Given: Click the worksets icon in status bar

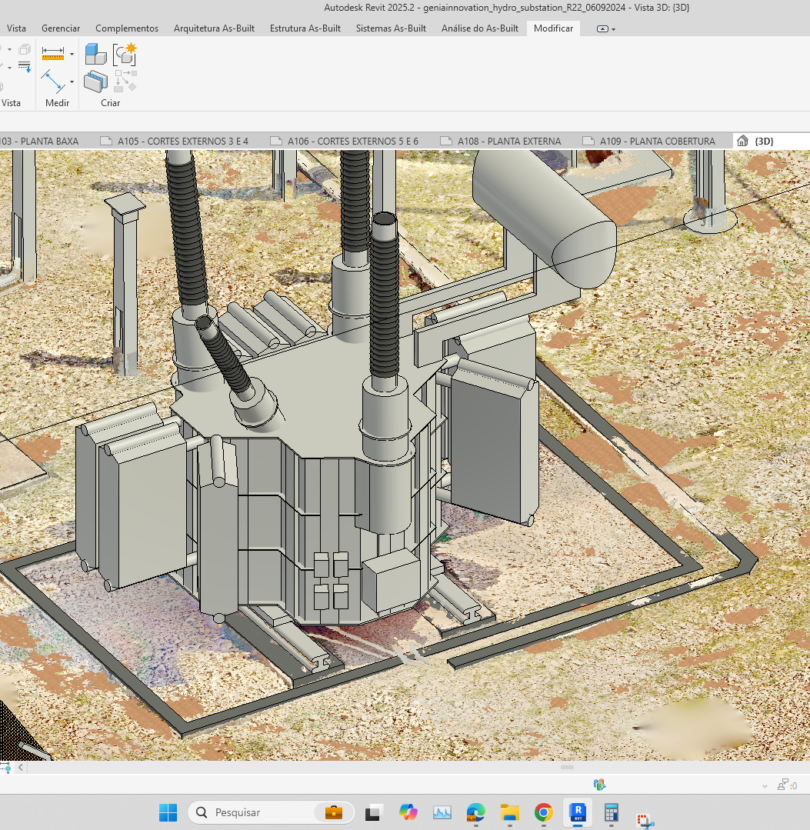Looking at the screenshot, I should click(x=599, y=784).
